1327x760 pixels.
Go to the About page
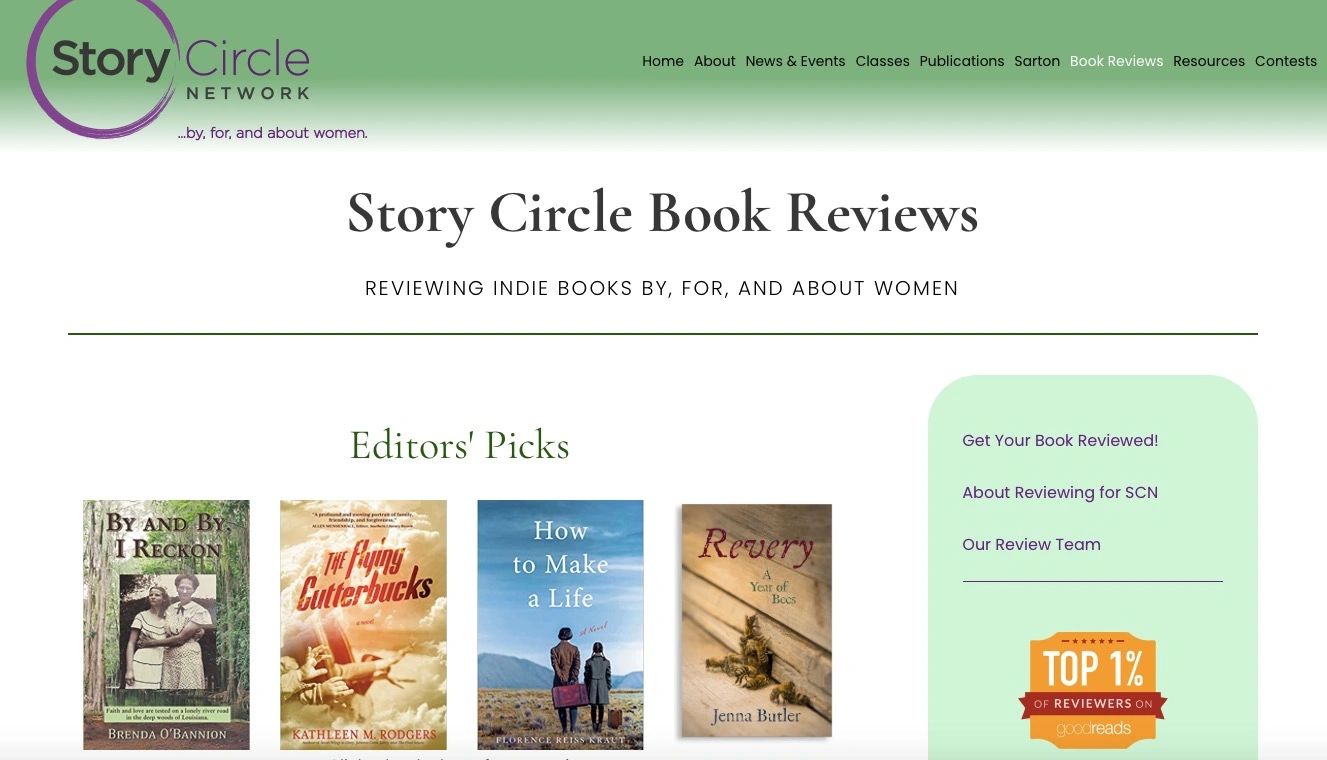coord(715,61)
